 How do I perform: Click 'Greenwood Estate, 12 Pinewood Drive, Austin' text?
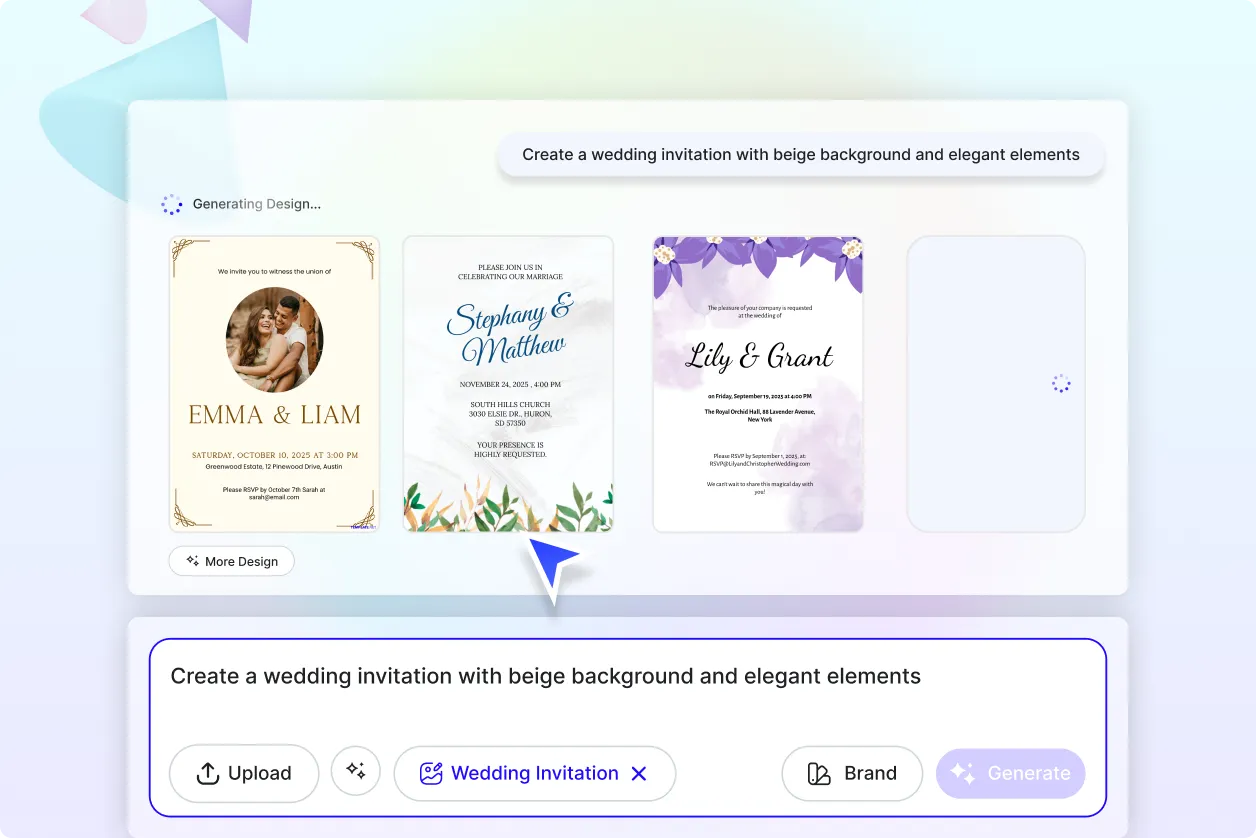[x=274, y=466]
